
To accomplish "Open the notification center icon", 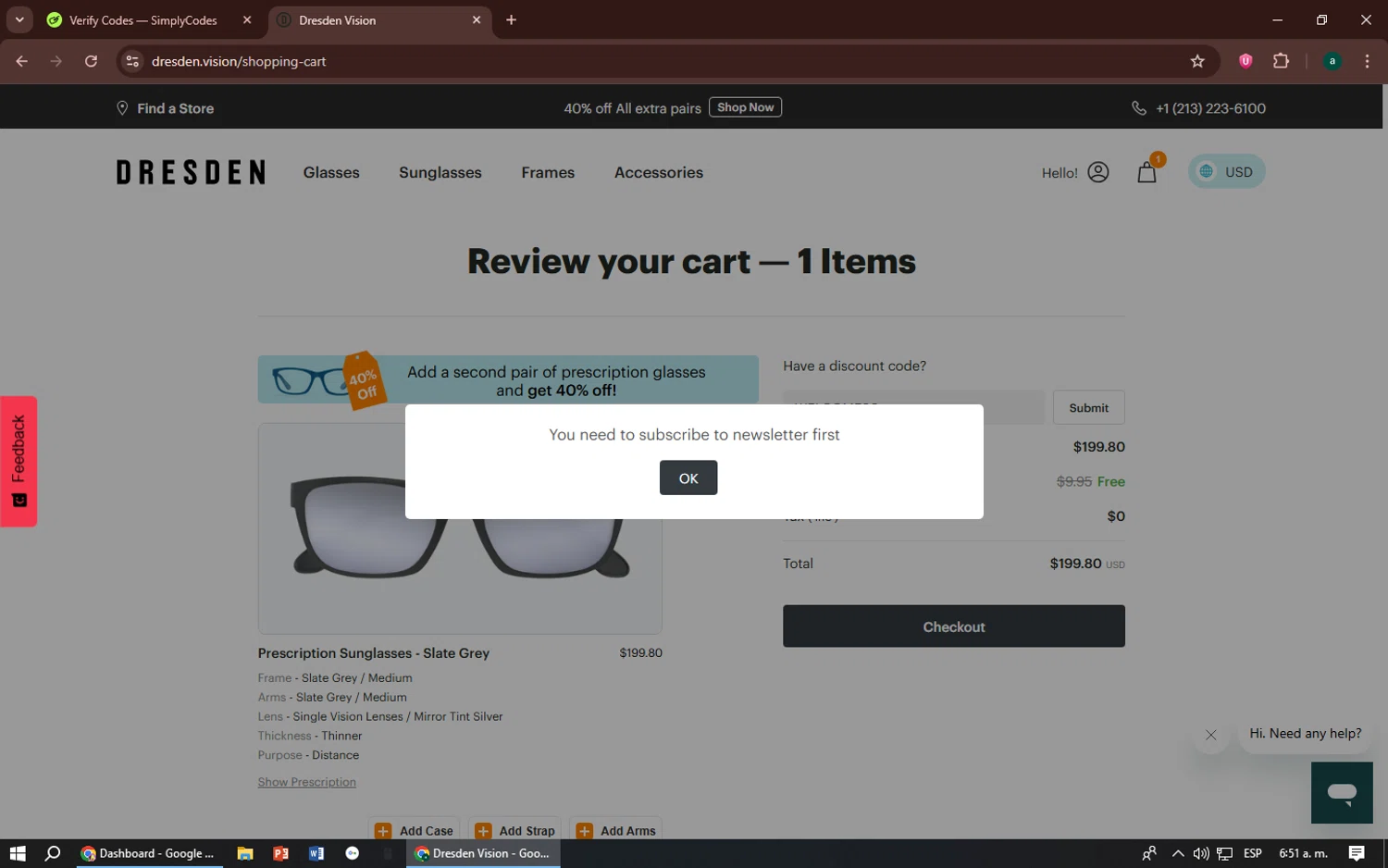I will point(1357,853).
